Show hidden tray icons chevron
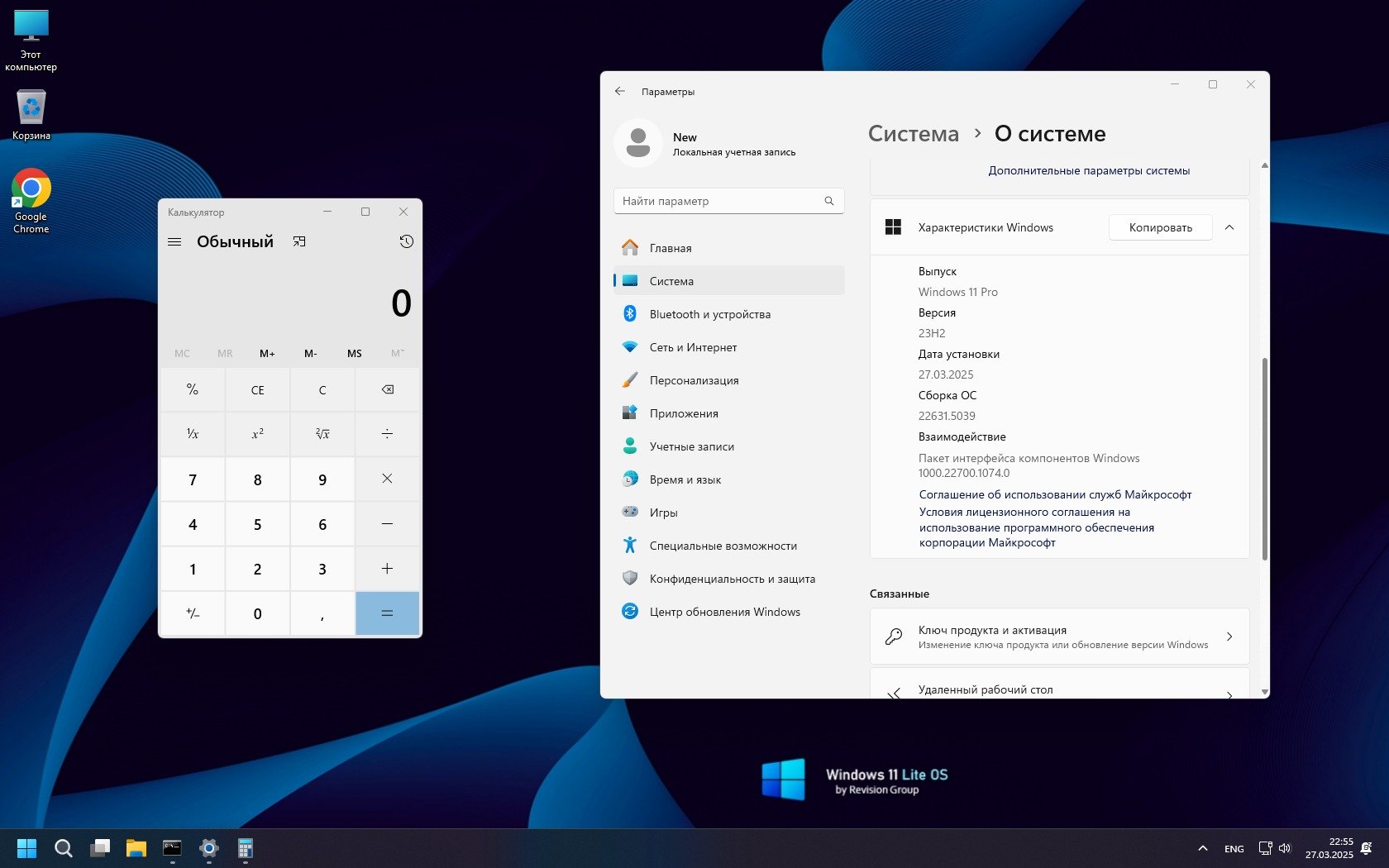The width and height of the screenshot is (1389, 868). click(1203, 848)
